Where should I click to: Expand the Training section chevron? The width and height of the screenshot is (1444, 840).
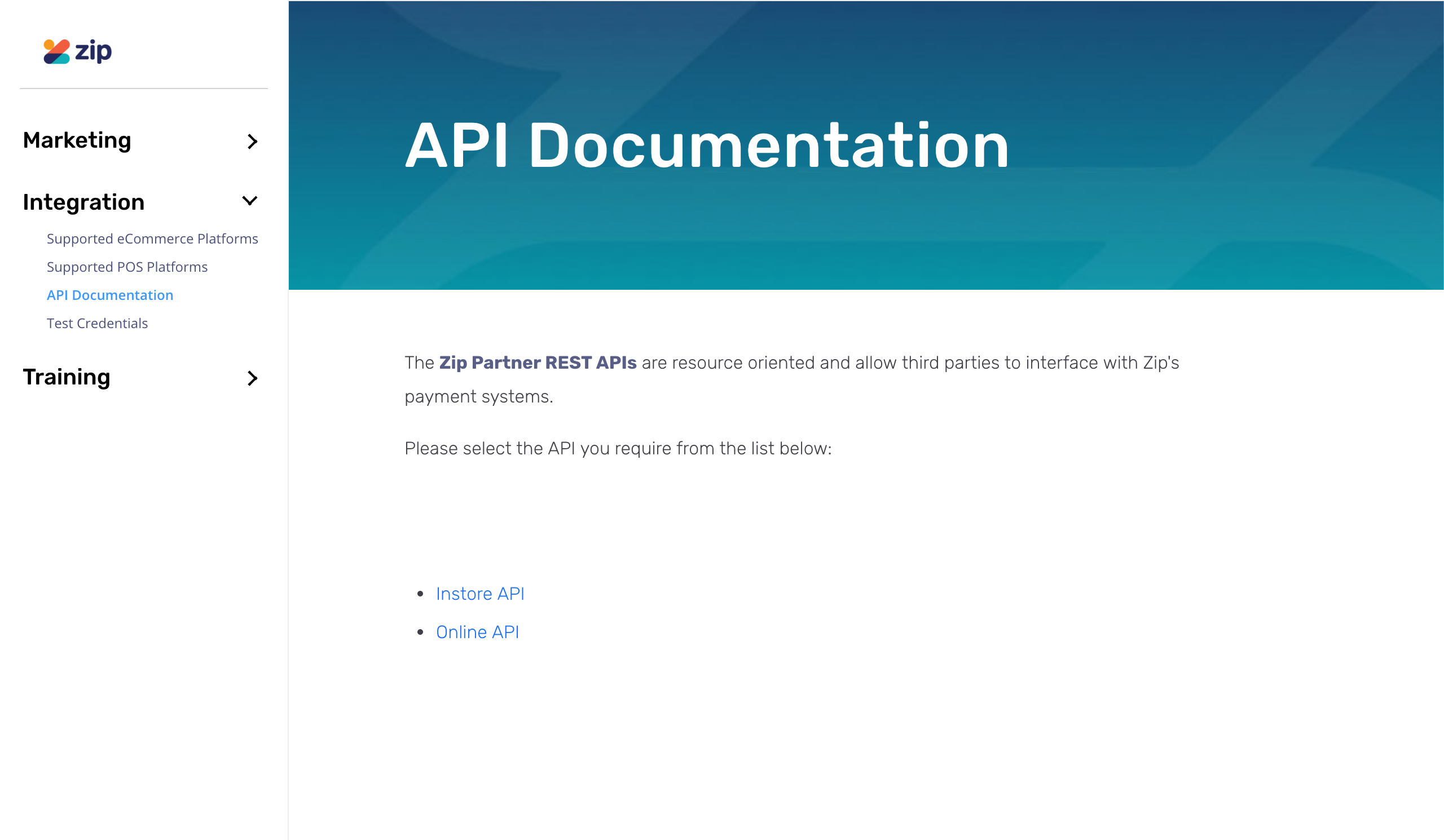pyautogui.click(x=252, y=378)
